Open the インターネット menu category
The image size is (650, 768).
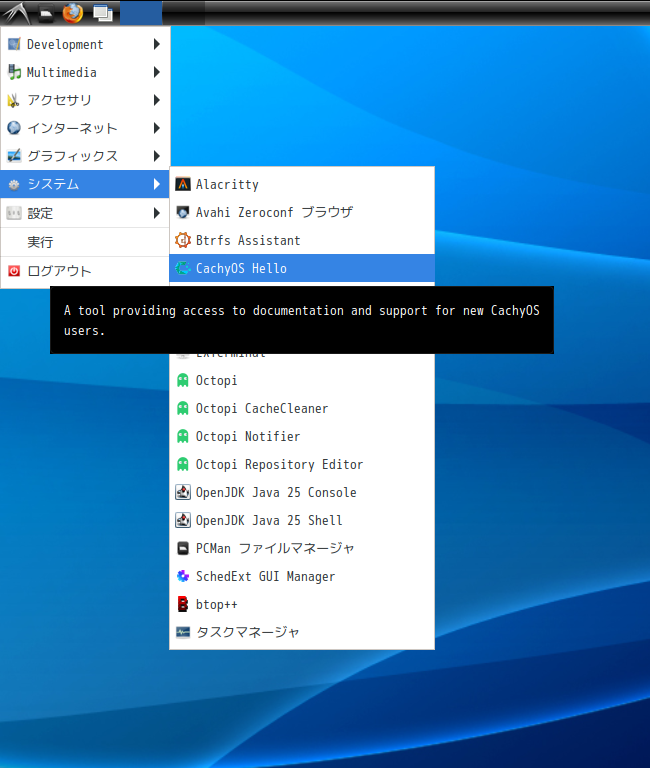85,128
